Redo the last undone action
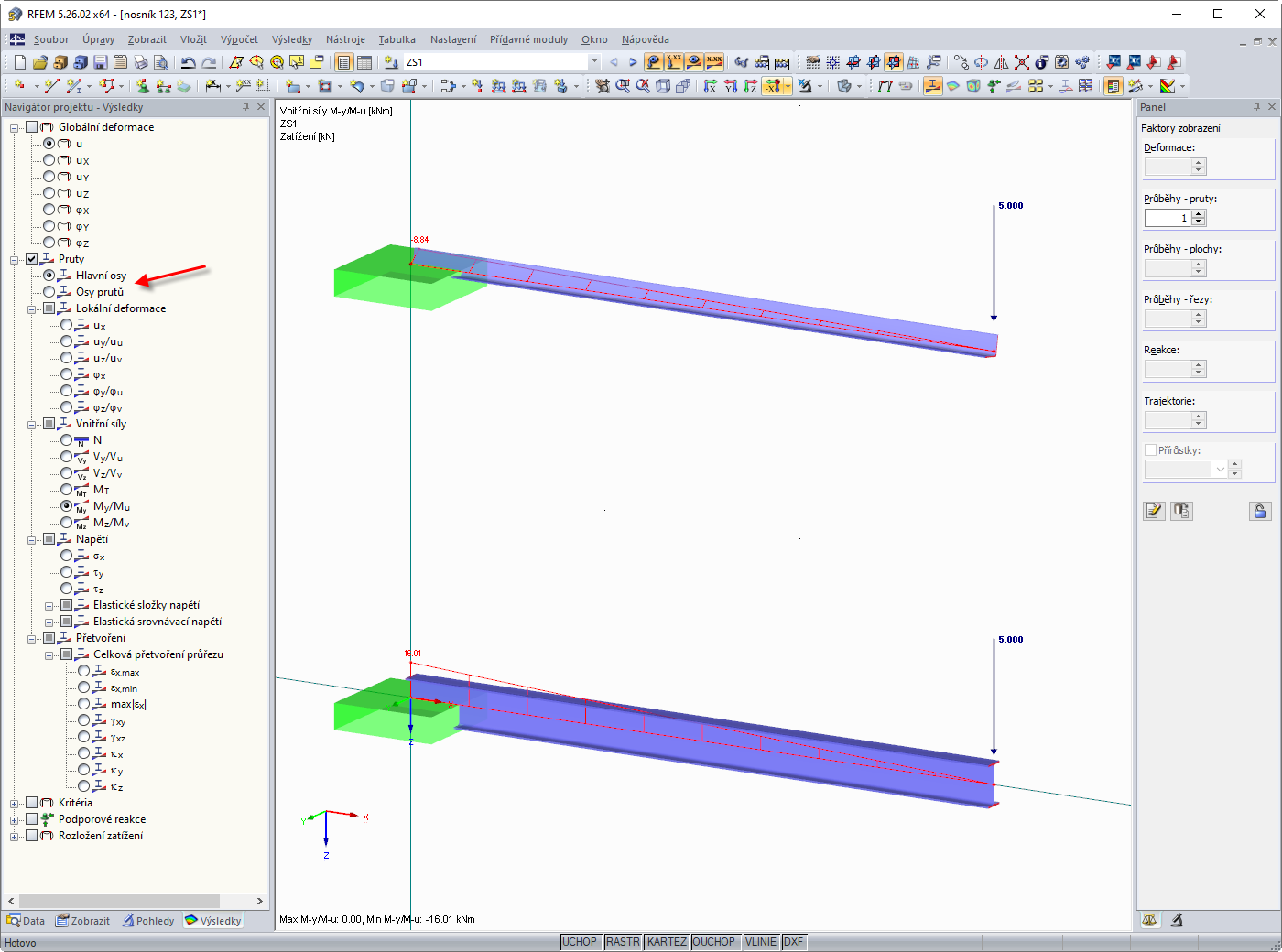 point(209,62)
